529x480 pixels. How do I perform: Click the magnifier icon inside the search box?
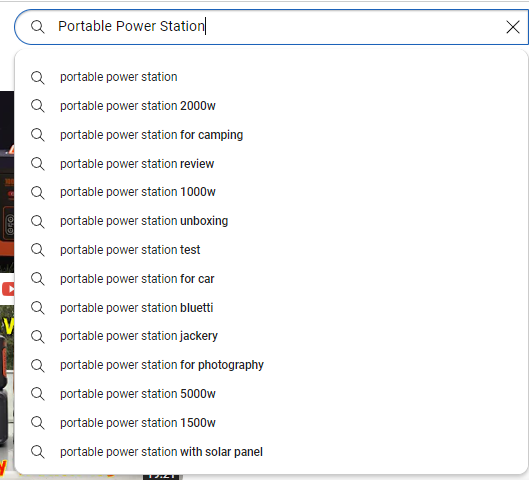click(x=37, y=27)
